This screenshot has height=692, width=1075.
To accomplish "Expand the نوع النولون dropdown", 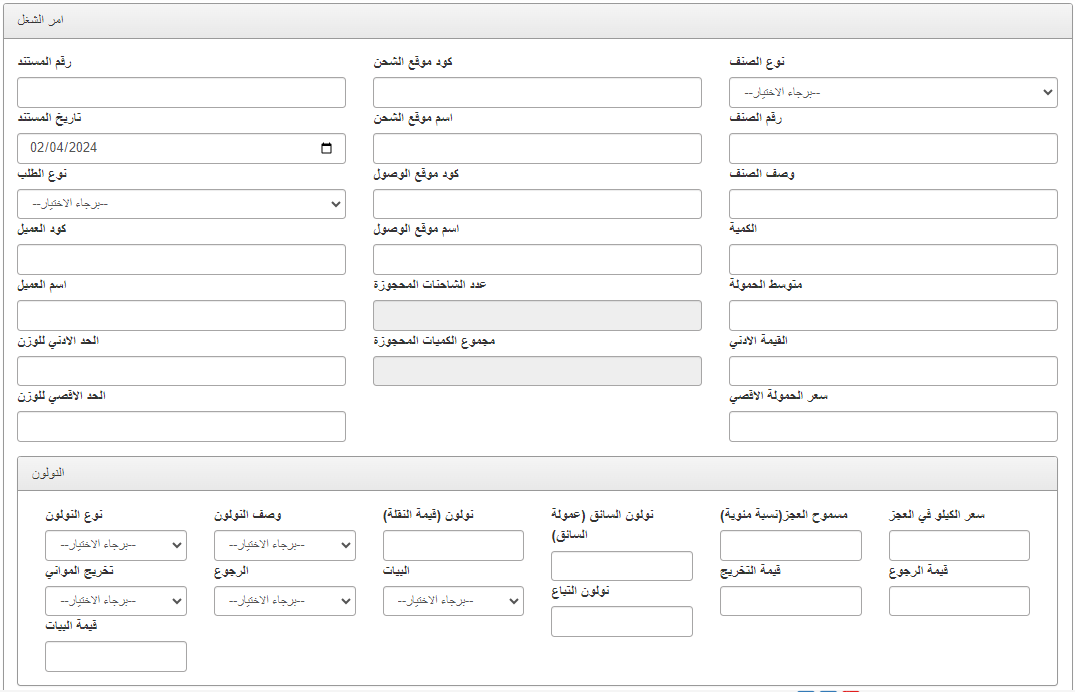I will [x=115, y=545].
